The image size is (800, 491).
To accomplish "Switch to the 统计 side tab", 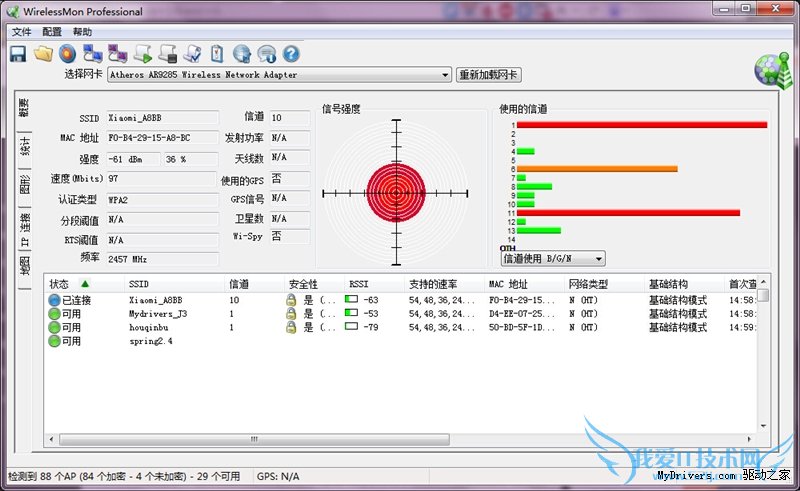I will 24,146.
